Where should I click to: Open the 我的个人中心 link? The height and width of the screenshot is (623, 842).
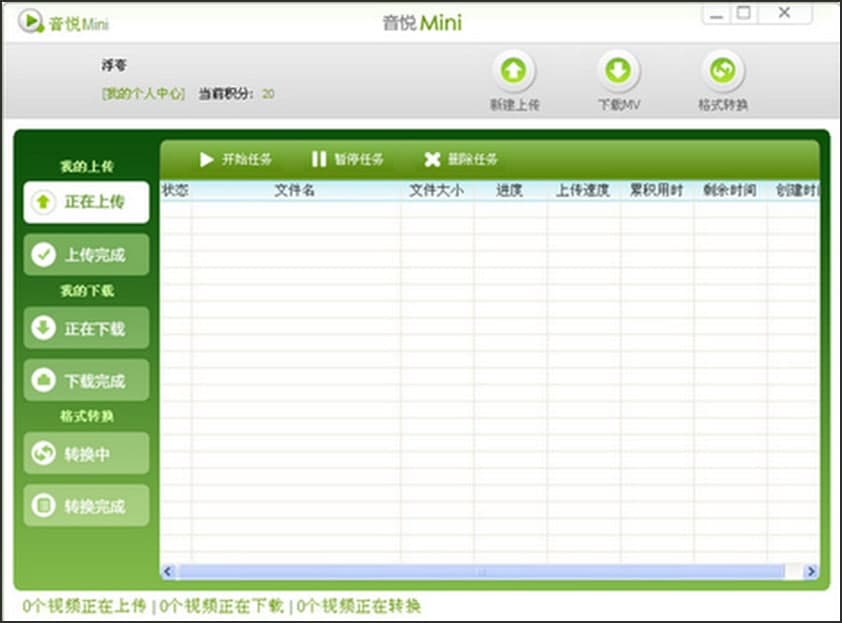(143, 94)
